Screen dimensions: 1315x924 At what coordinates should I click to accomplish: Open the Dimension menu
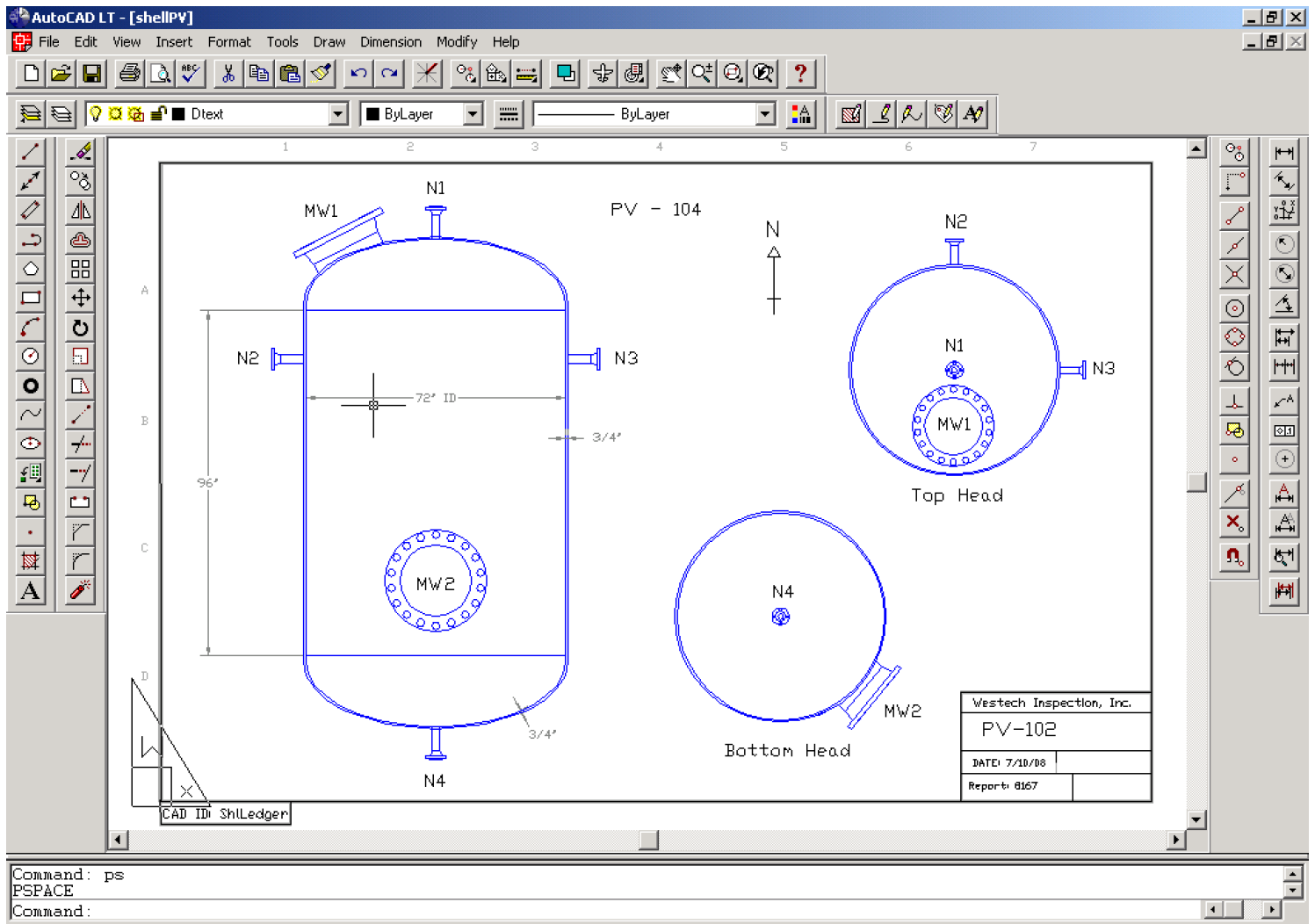[x=390, y=41]
